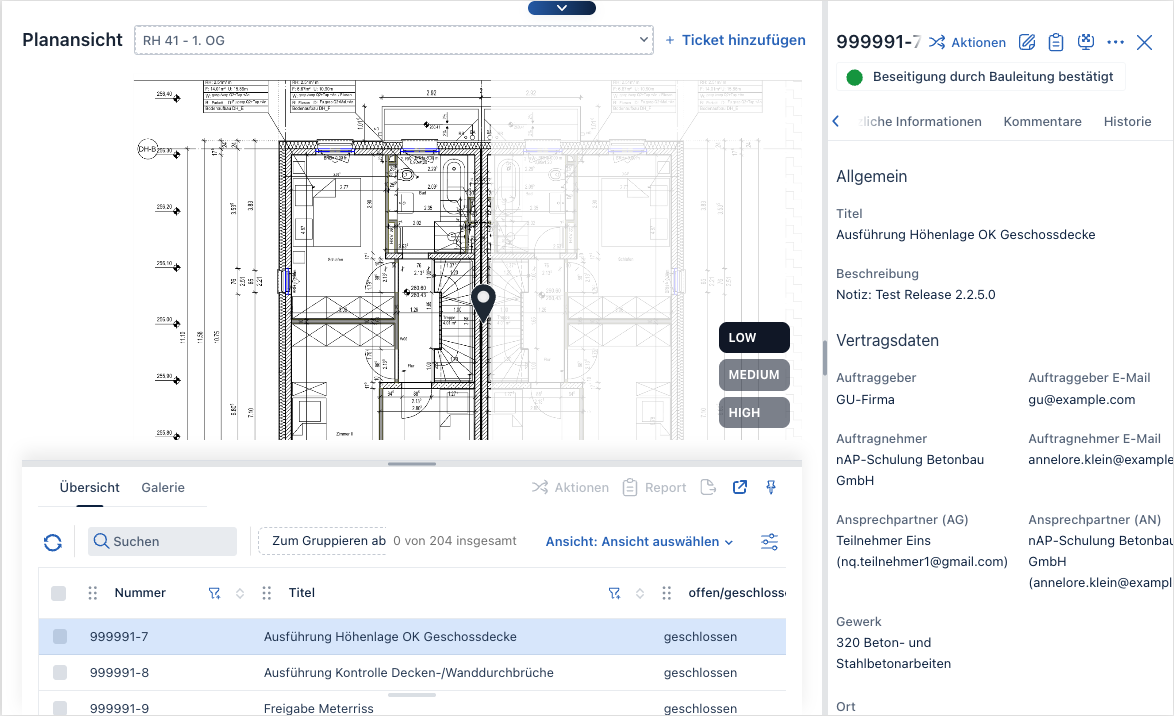Click the pin icon in list toolbar

(x=771, y=487)
